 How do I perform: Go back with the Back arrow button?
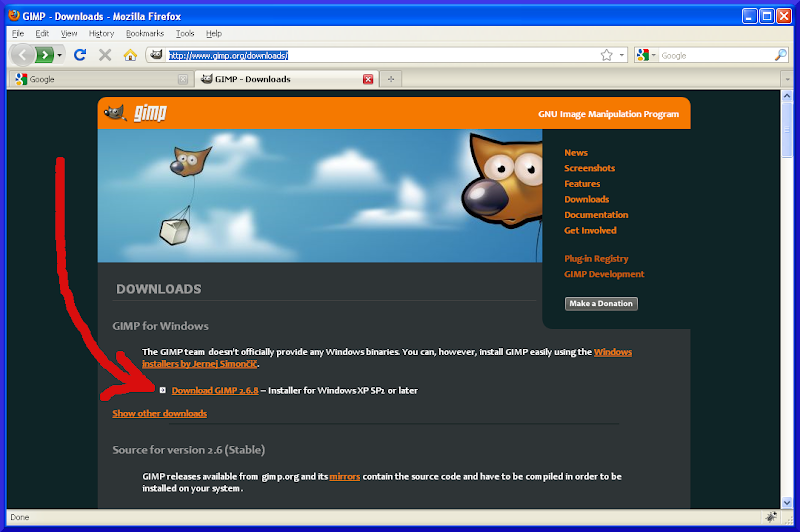coord(22,55)
